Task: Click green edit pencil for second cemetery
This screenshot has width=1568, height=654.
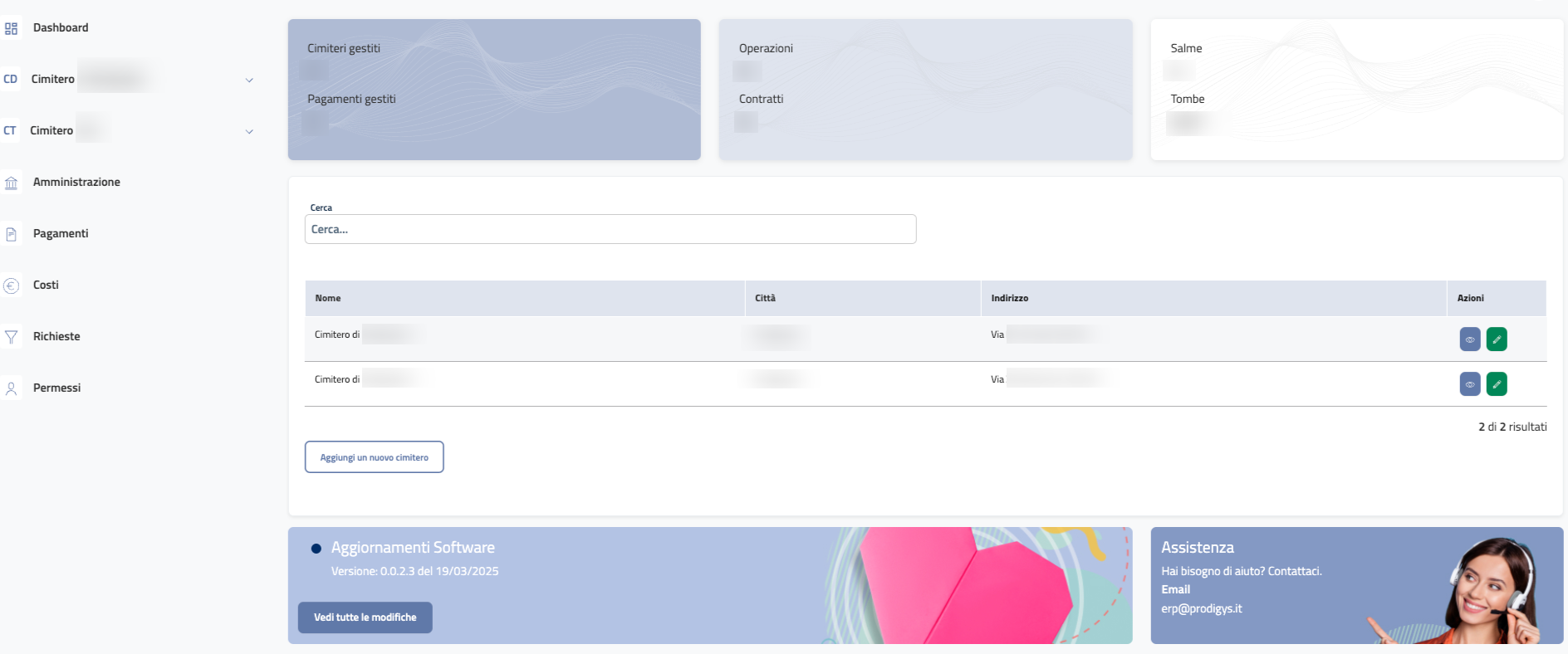Action: click(x=1496, y=384)
